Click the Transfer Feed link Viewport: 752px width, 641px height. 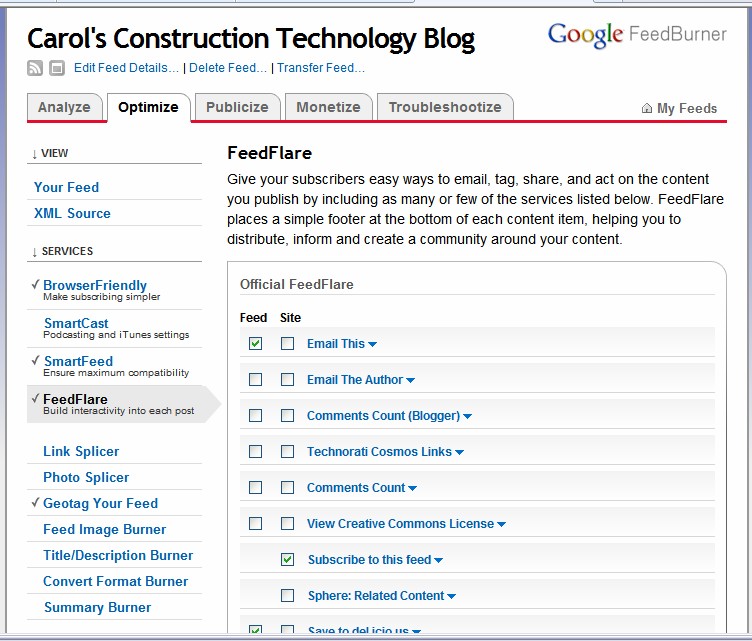[321, 68]
